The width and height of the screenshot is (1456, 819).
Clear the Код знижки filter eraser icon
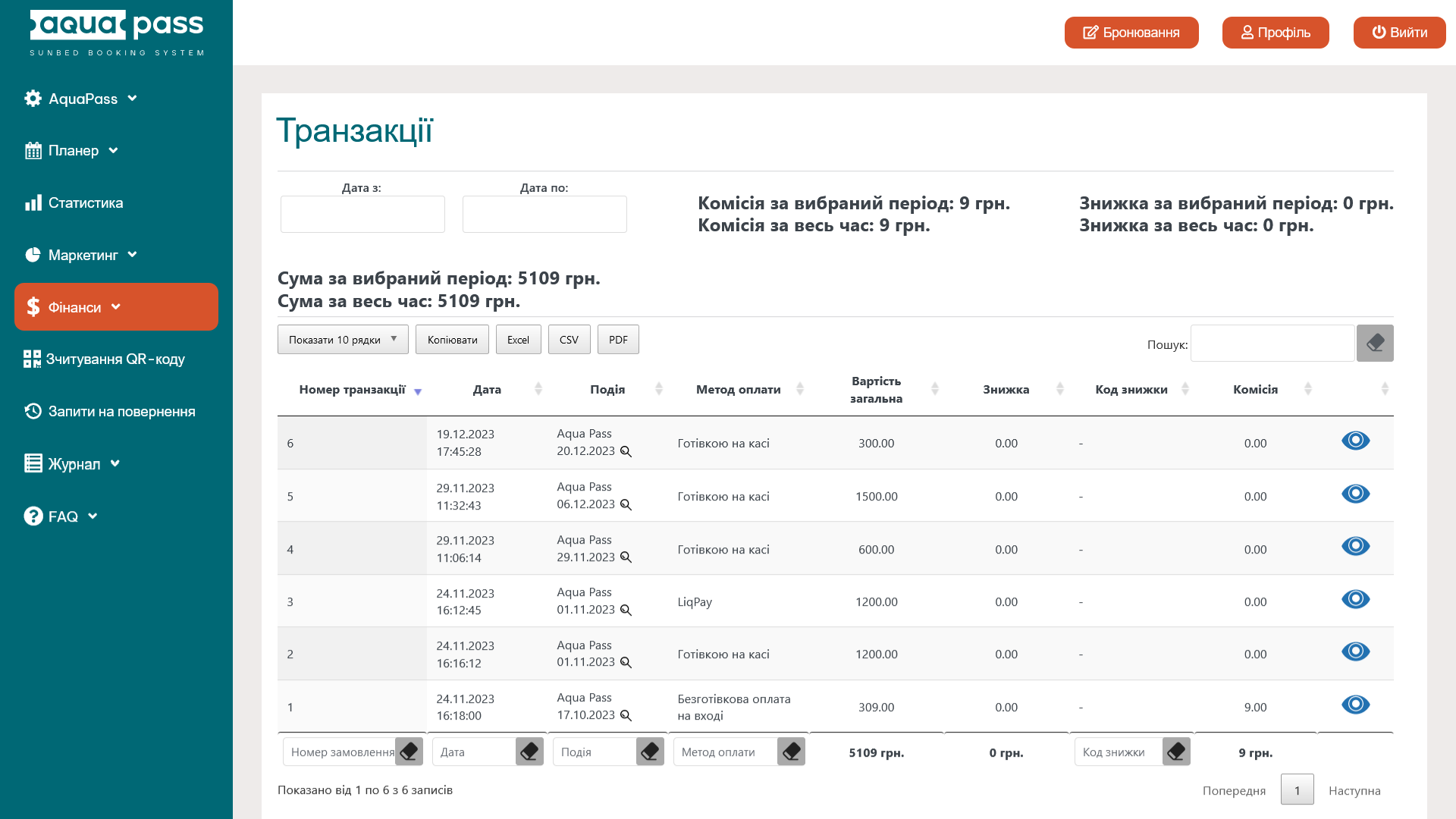point(1176,752)
